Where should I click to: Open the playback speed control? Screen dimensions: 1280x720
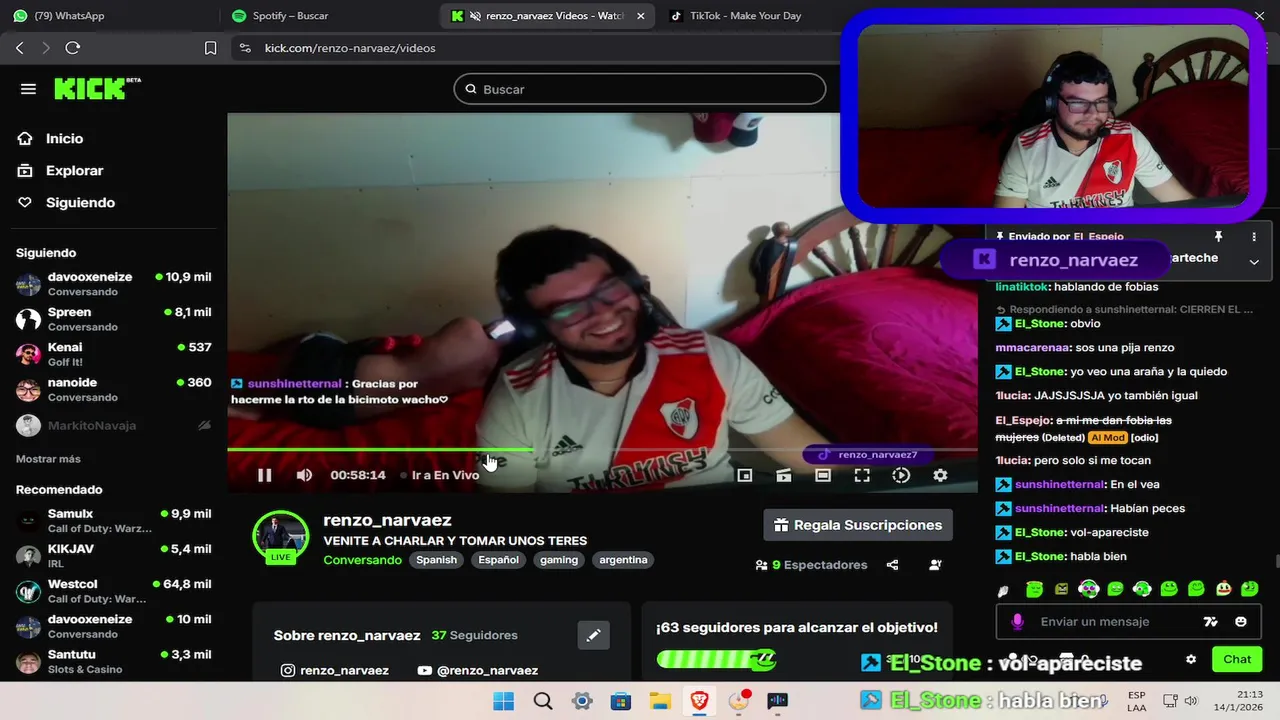(x=901, y=476)
